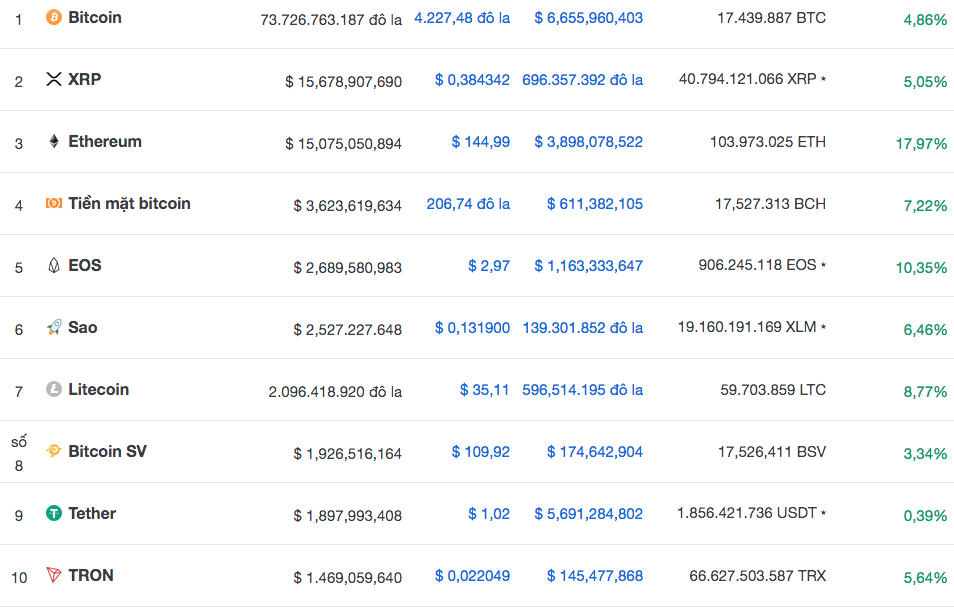Select Ethereum market cap $ 15,075,050,894

[343, 144]
